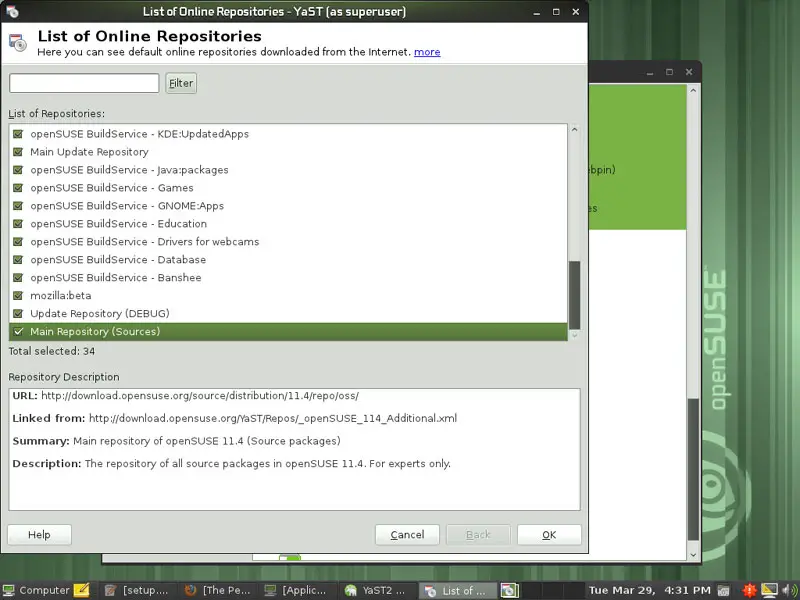Click the repository list scroll-down arrow

[x=574, y=335]
